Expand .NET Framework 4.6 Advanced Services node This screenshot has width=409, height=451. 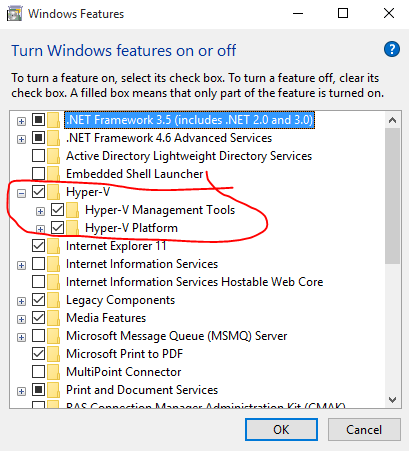tap(21, 139)
